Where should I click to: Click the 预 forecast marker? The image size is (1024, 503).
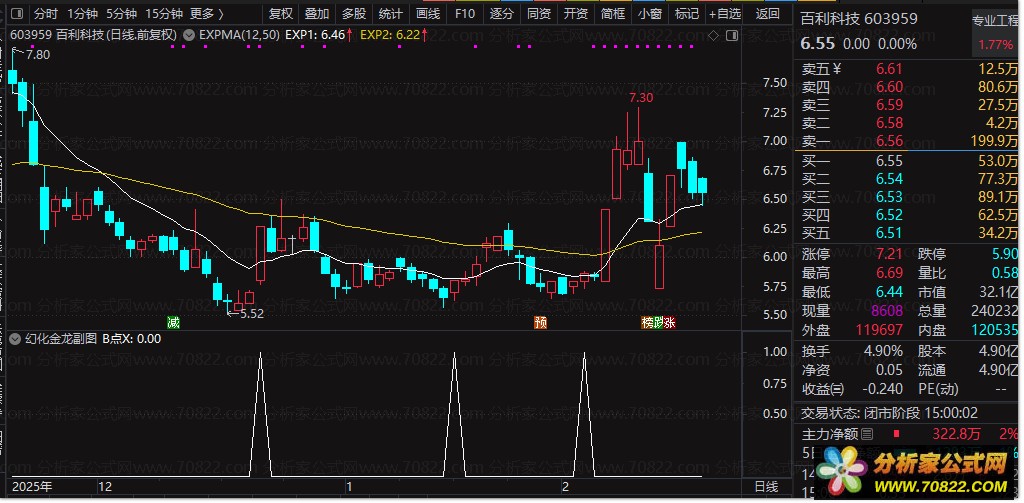(x=540, y=322)
